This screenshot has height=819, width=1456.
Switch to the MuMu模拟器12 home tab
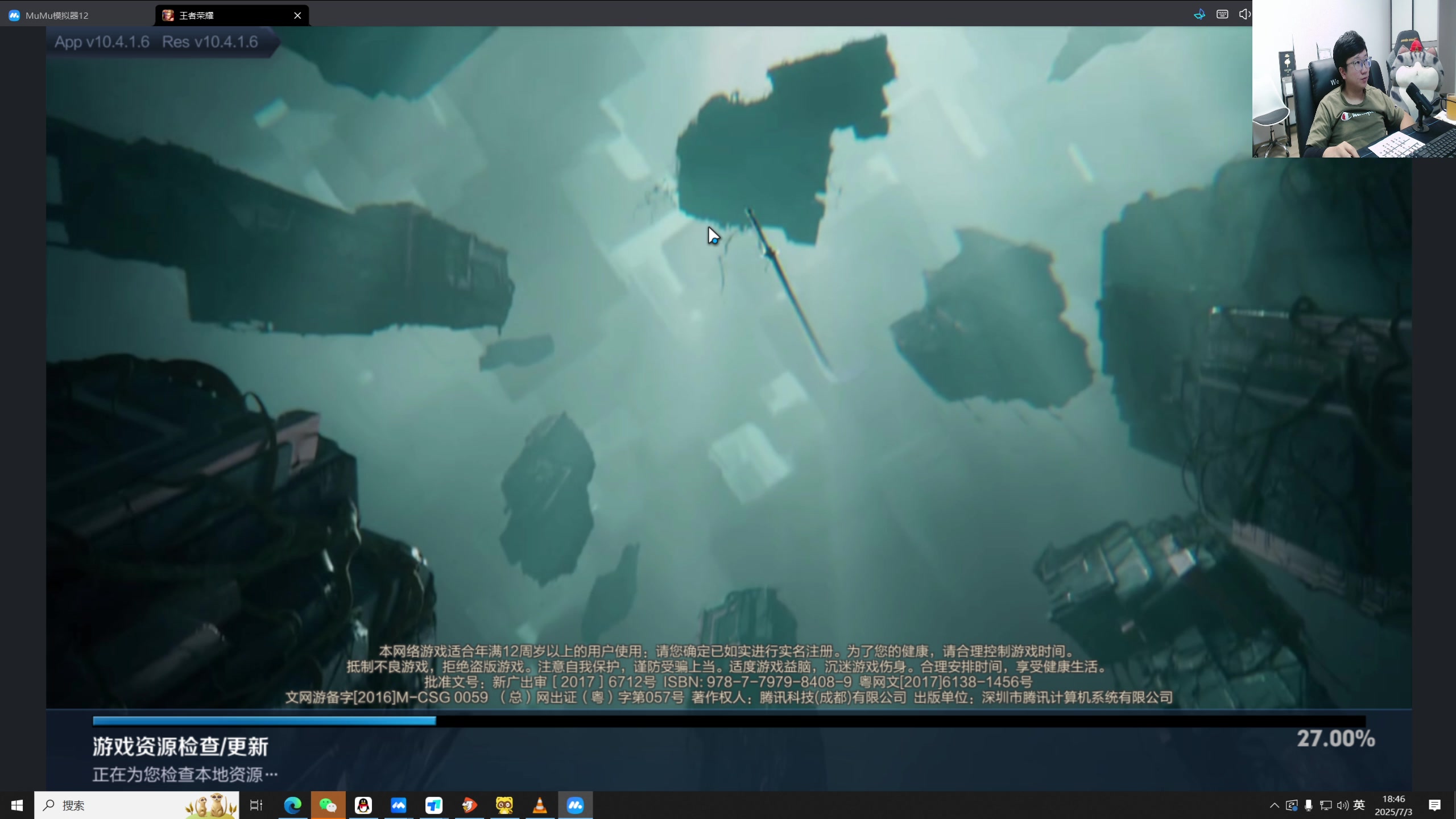coord(49,15)
